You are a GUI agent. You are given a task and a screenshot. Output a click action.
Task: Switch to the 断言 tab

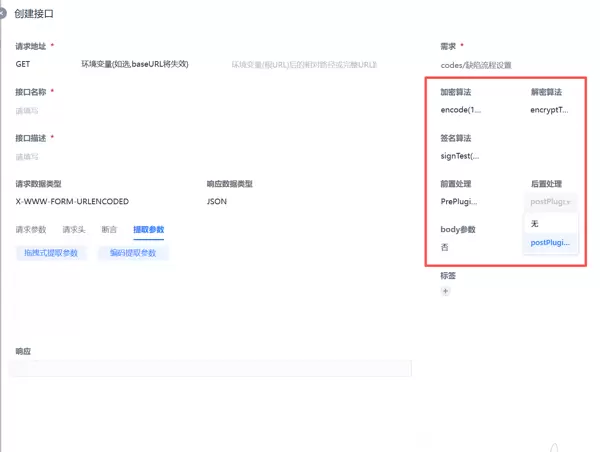(x=109, y=230)
